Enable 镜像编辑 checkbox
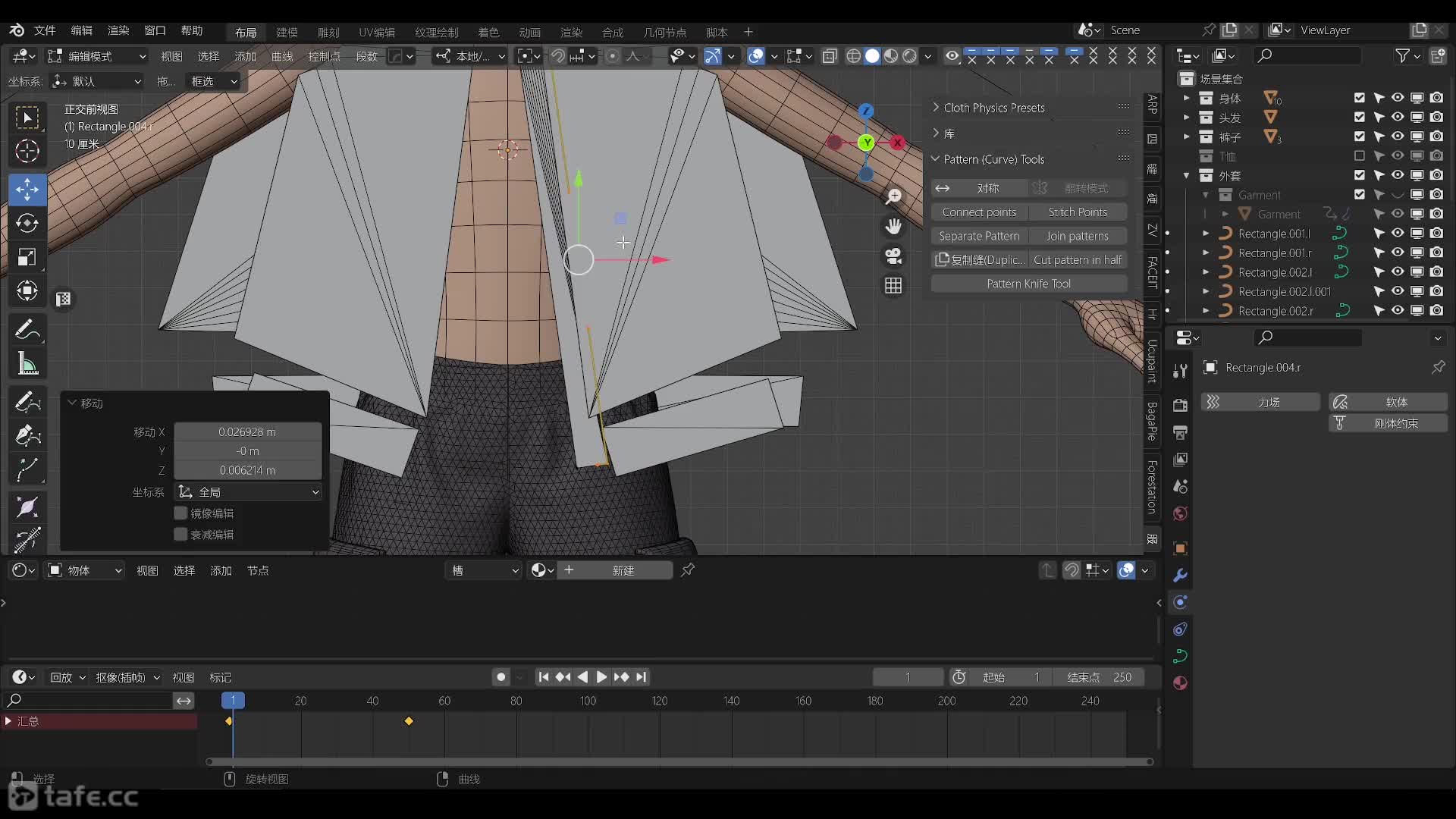 [180, 513]
